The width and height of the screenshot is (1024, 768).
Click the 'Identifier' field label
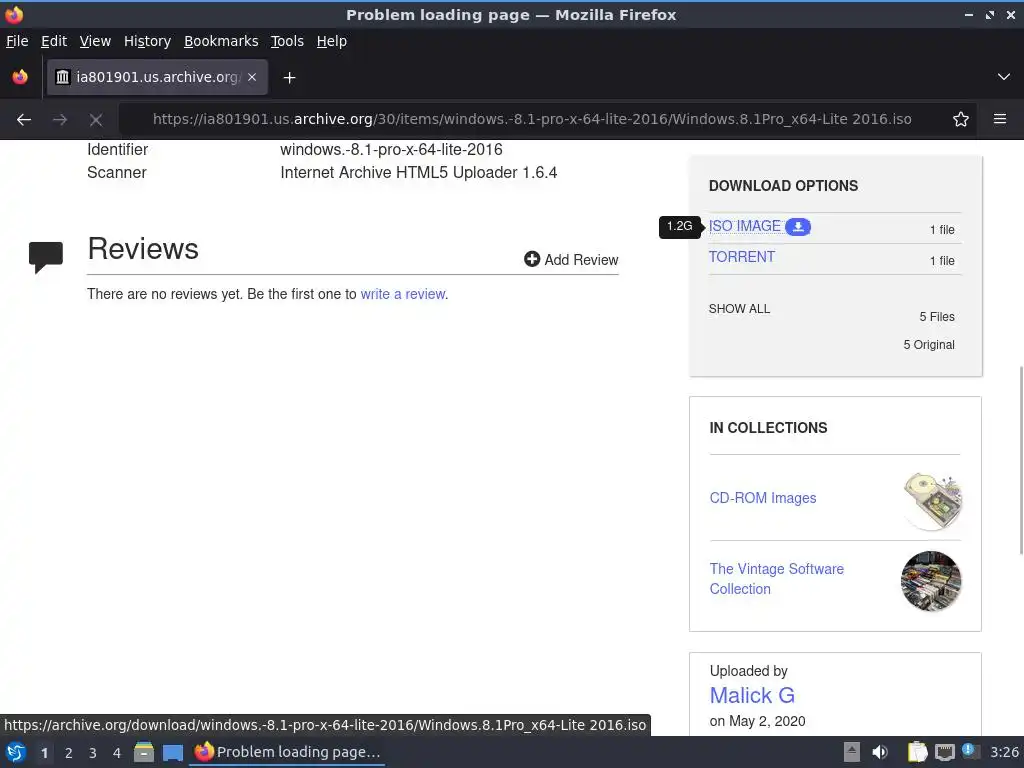tap(118, 150)
